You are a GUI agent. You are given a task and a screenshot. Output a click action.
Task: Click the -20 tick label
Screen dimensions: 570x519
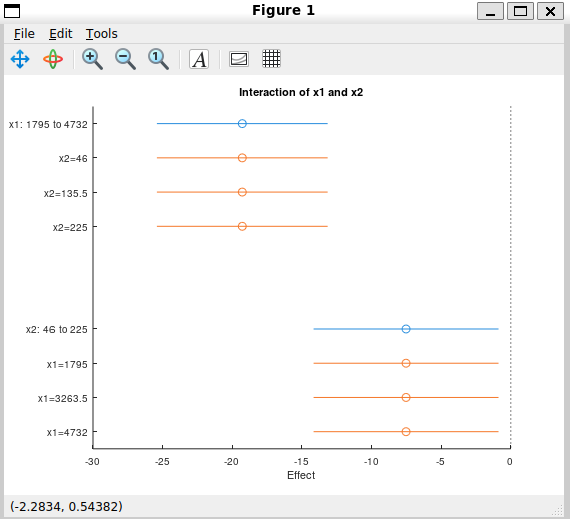click(231, 462)
